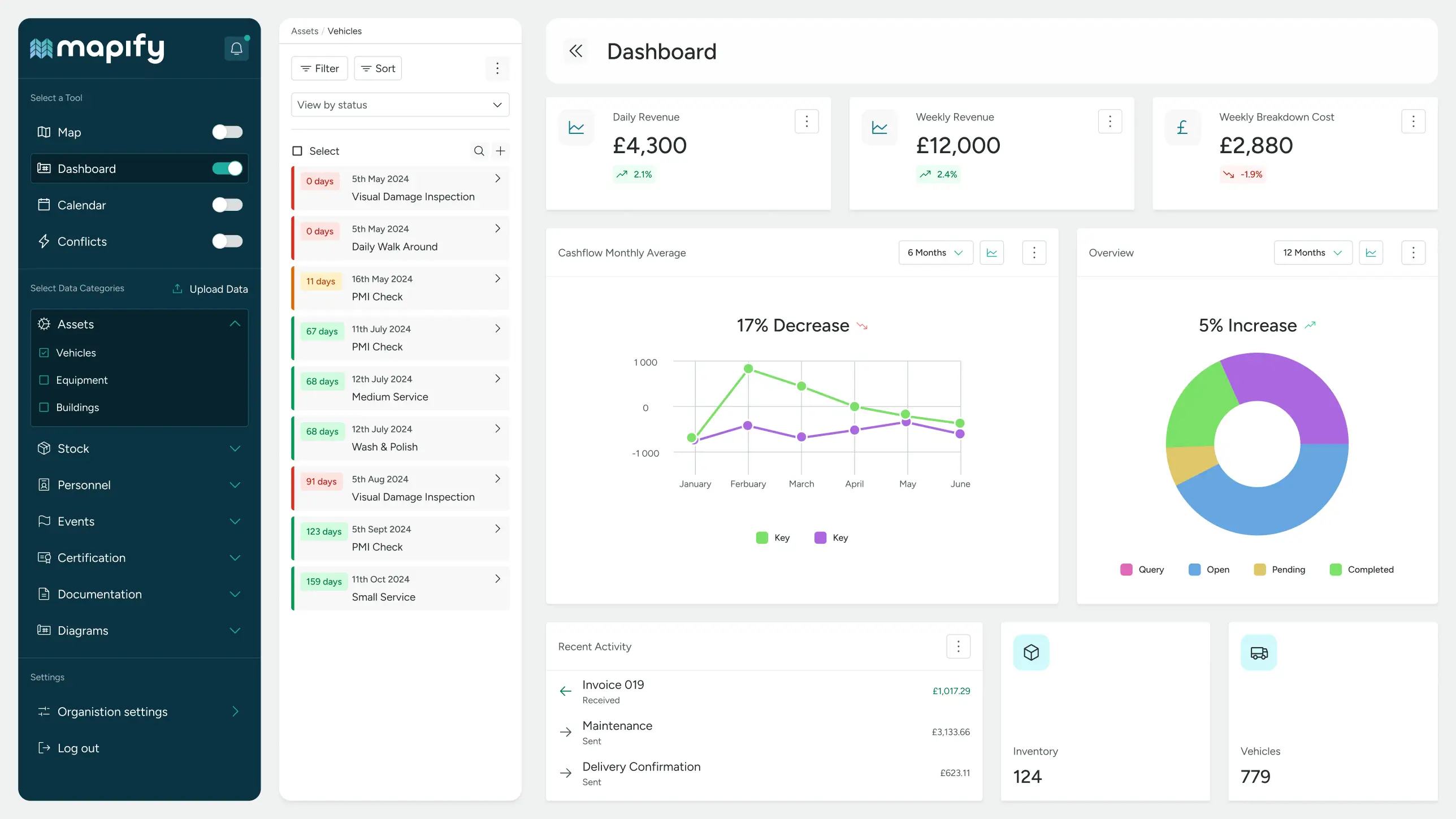The image size is (1456, 819).
Task: Add a new task with the plus icon
Action: click(500, 151)
